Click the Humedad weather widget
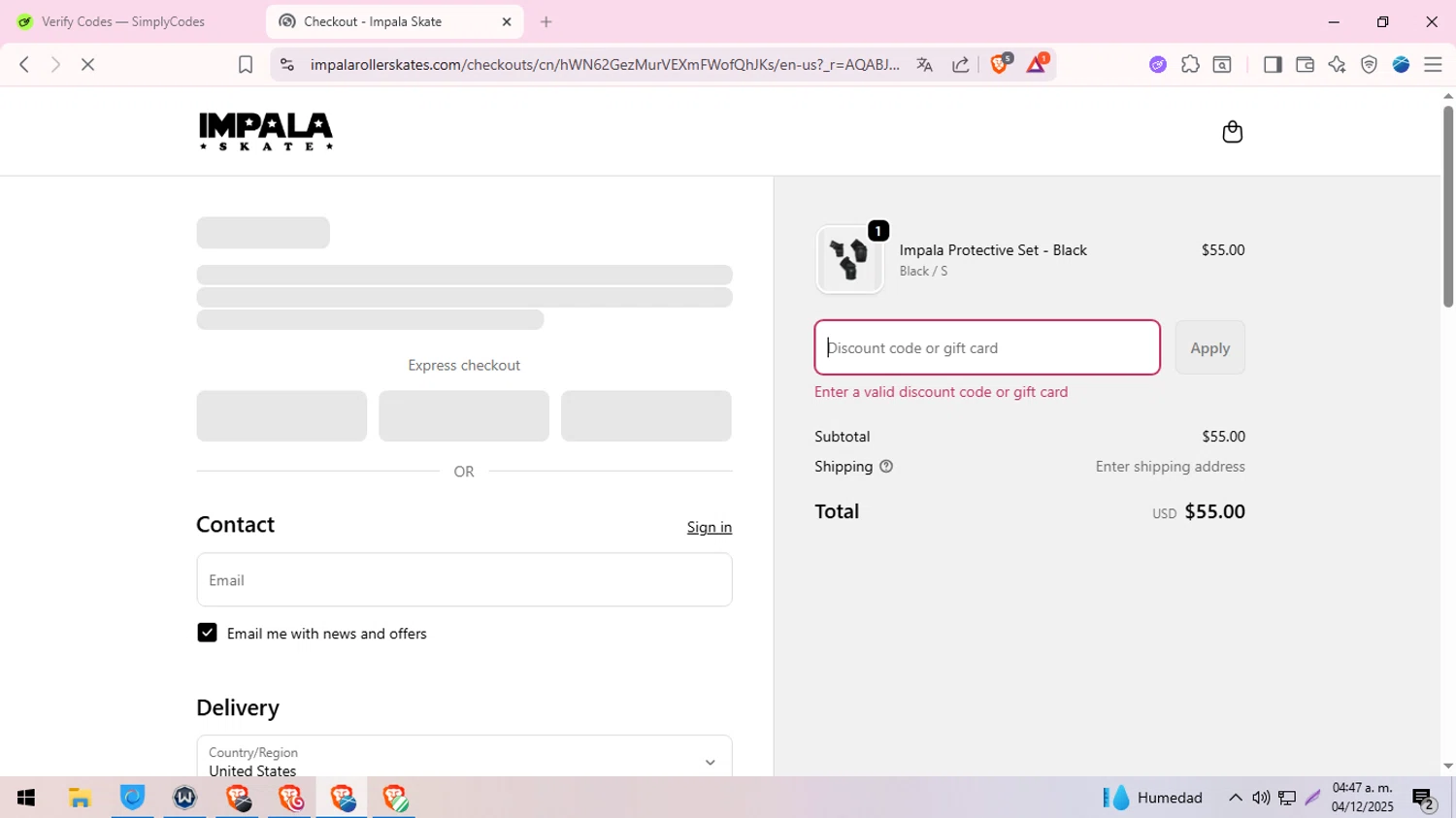The image size is (1456, 818). [x=1153, y=798]
